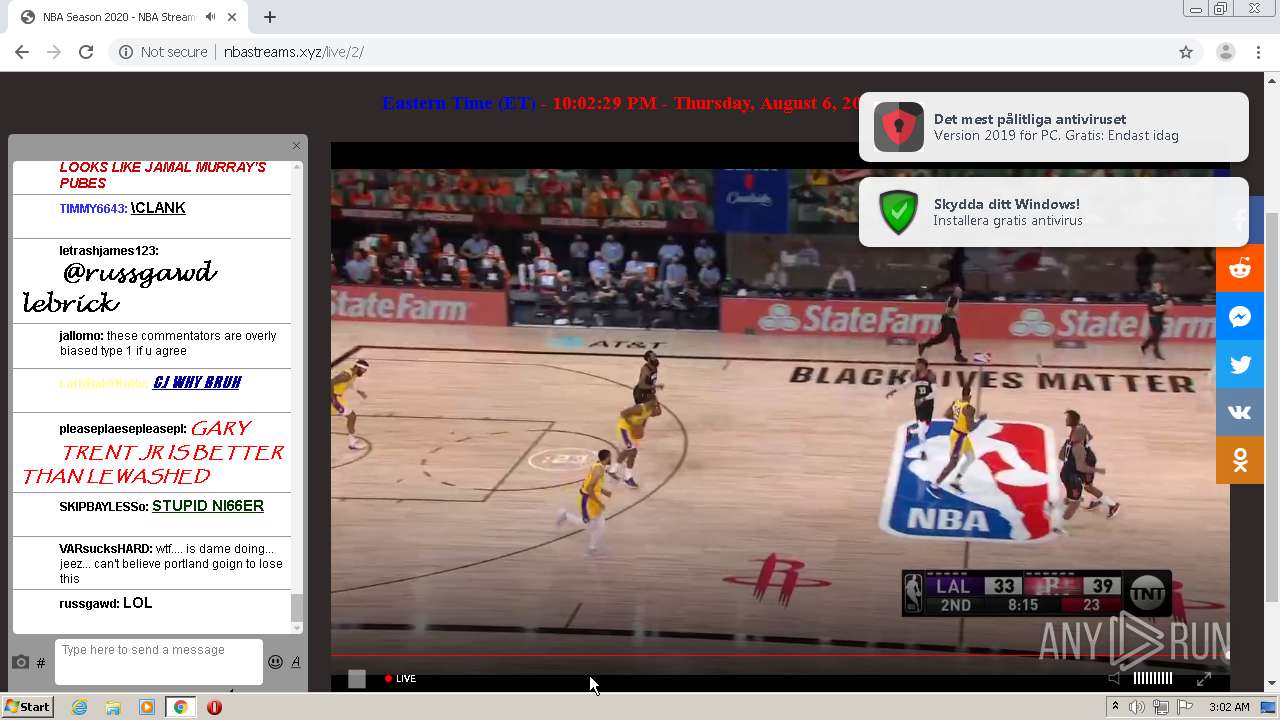The width and height of the screenshot is (1280, 720).
Task: Open a new browser tab
Action: (x=270, y=17)
